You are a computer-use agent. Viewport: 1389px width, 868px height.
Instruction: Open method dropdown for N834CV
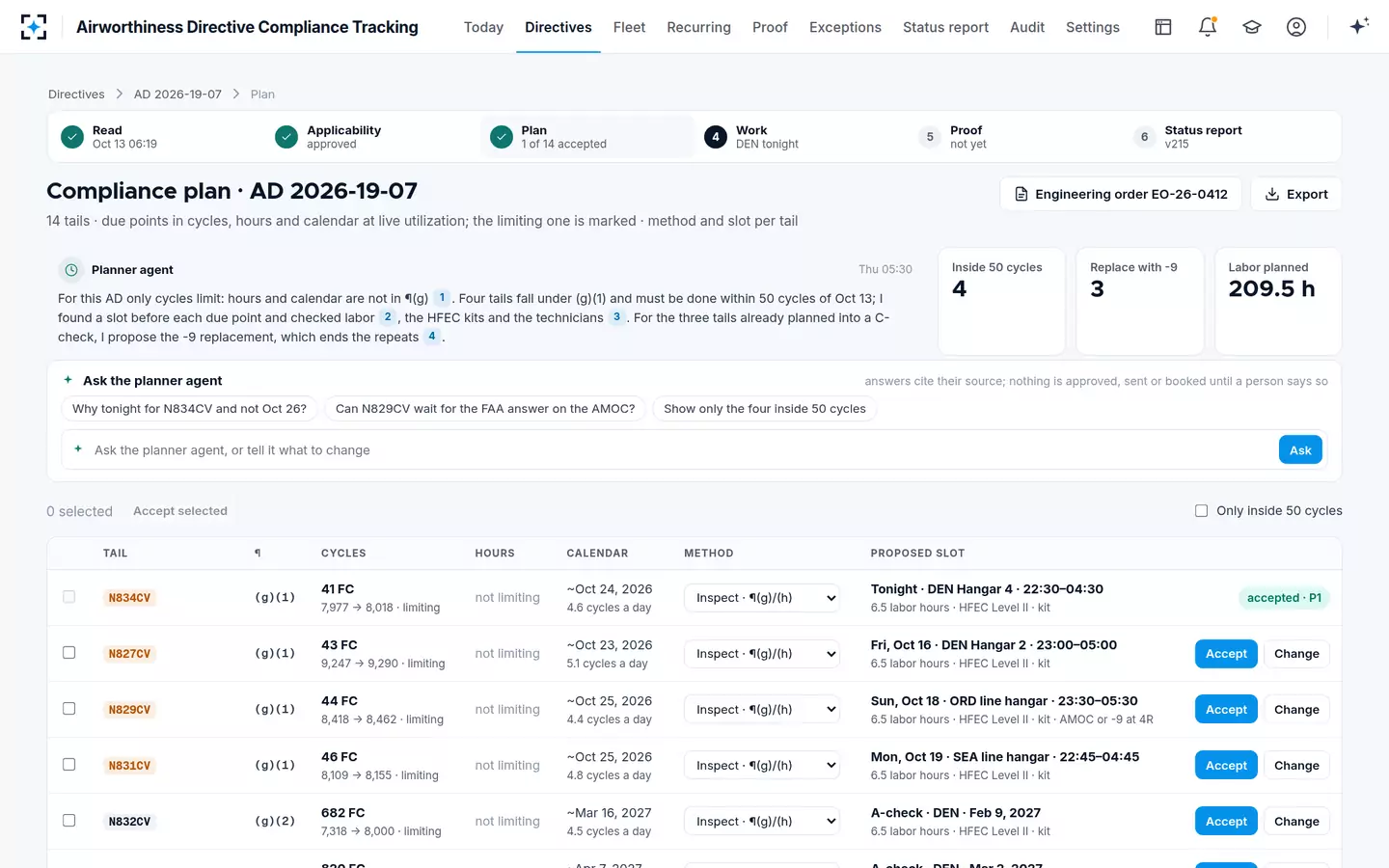pos(762,598)
